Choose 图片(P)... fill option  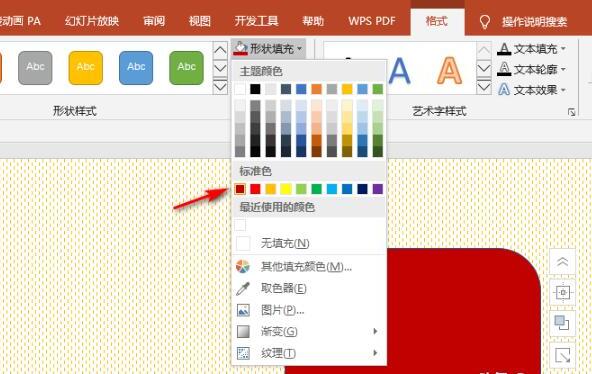click(309, 310)
